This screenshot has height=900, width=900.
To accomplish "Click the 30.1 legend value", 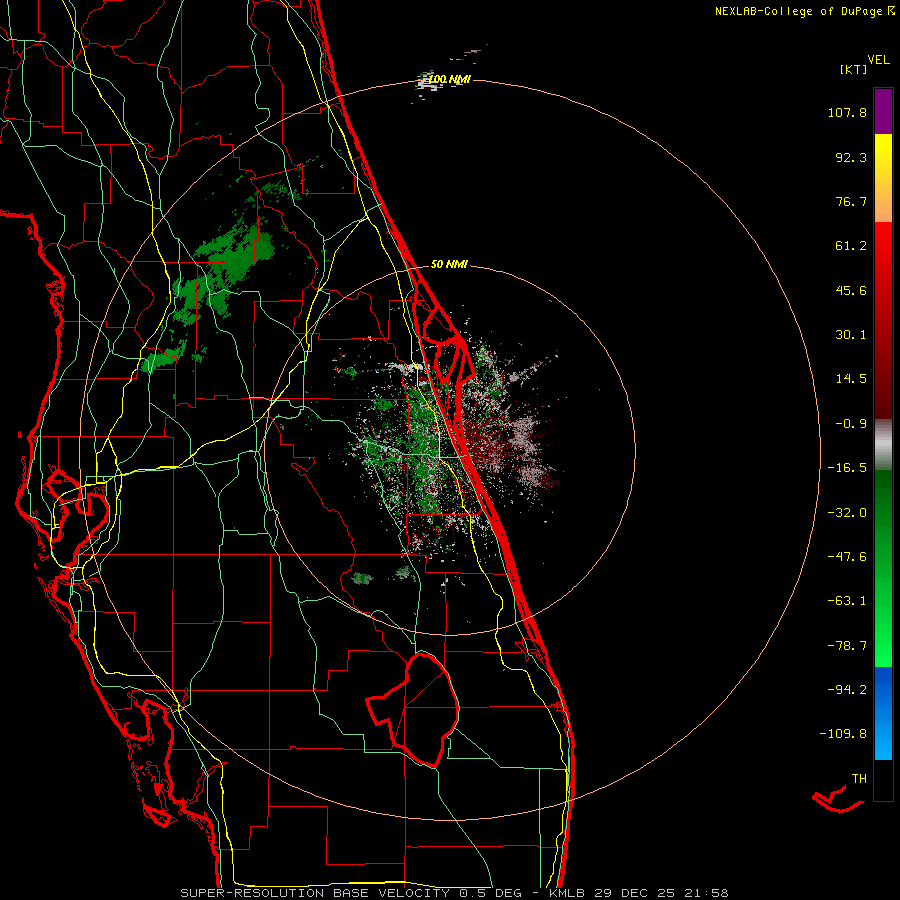I will click(x=851, y=335).
